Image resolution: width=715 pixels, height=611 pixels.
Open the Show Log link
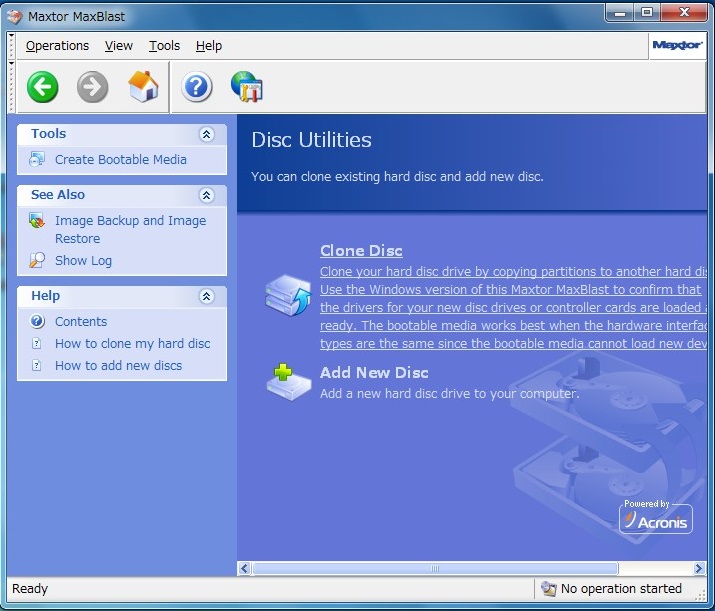83,261
